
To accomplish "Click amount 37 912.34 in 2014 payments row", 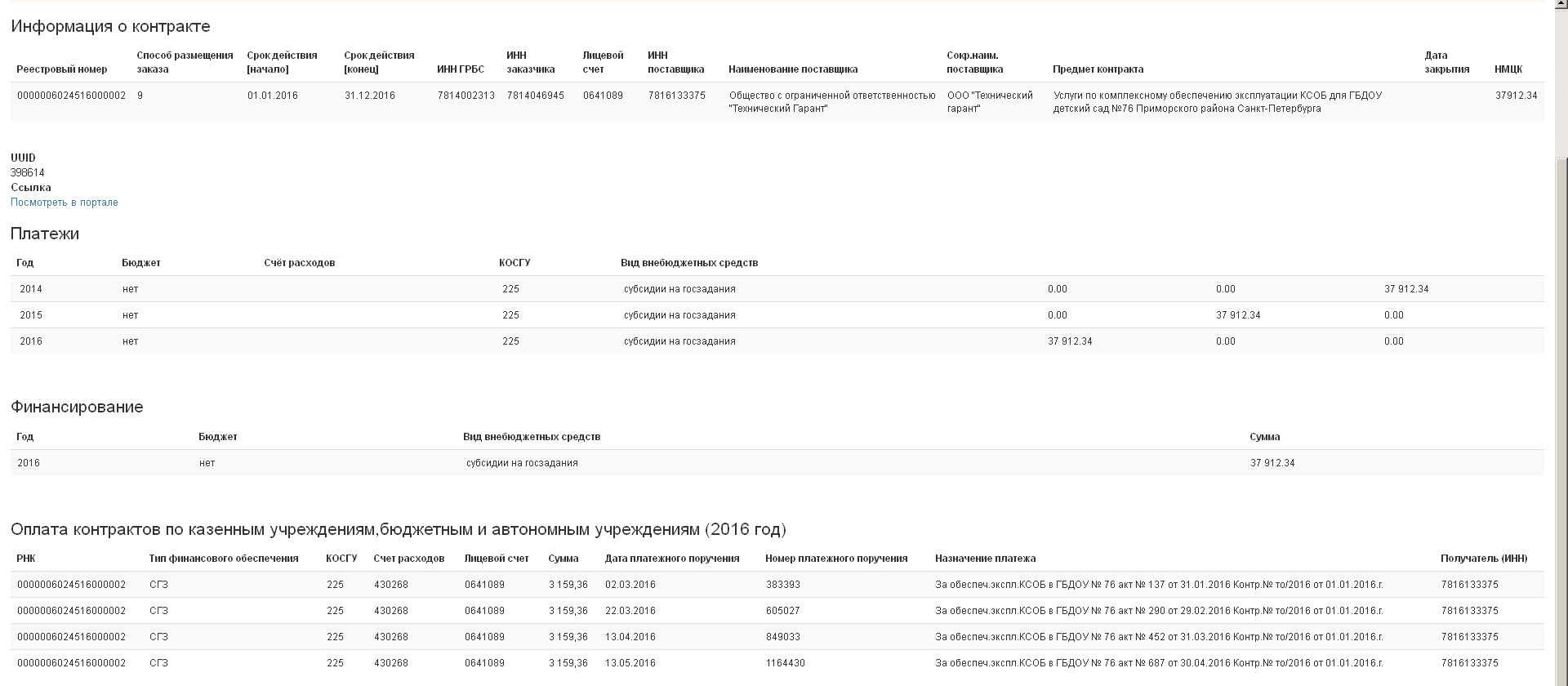I will [1406, 289].
